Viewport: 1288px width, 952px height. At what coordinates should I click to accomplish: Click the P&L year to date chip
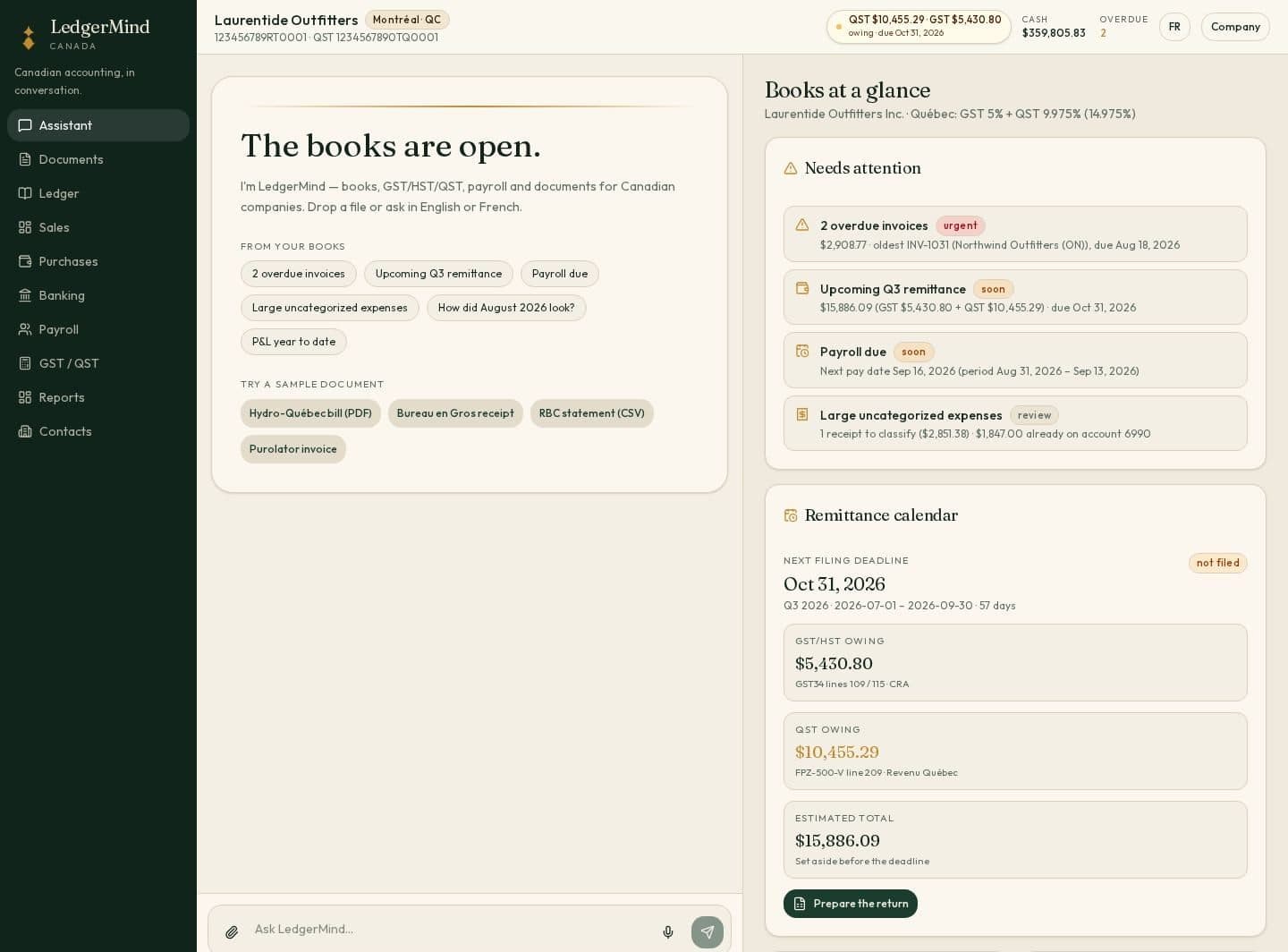293,342
